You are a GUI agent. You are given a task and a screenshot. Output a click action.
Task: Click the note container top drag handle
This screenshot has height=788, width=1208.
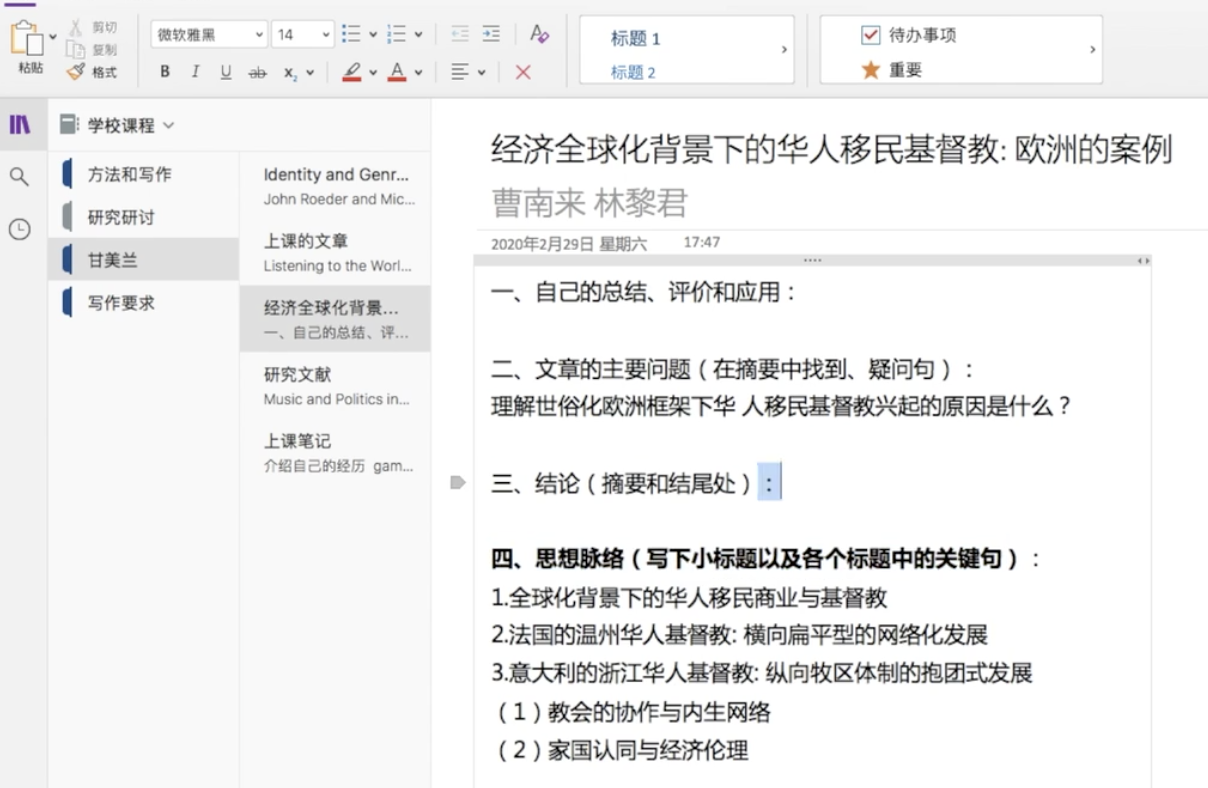coord(812,260)
